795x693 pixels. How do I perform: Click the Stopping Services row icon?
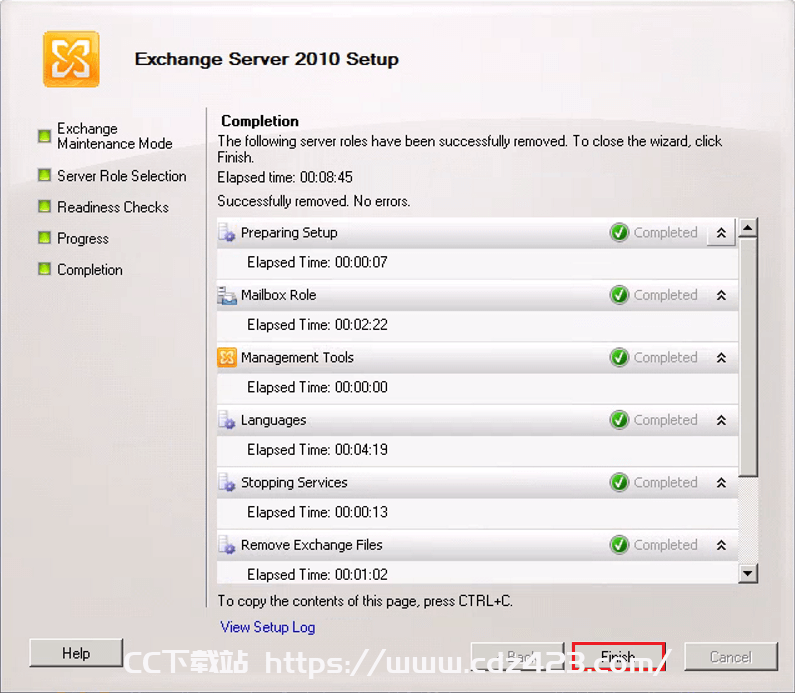(227, 483)
